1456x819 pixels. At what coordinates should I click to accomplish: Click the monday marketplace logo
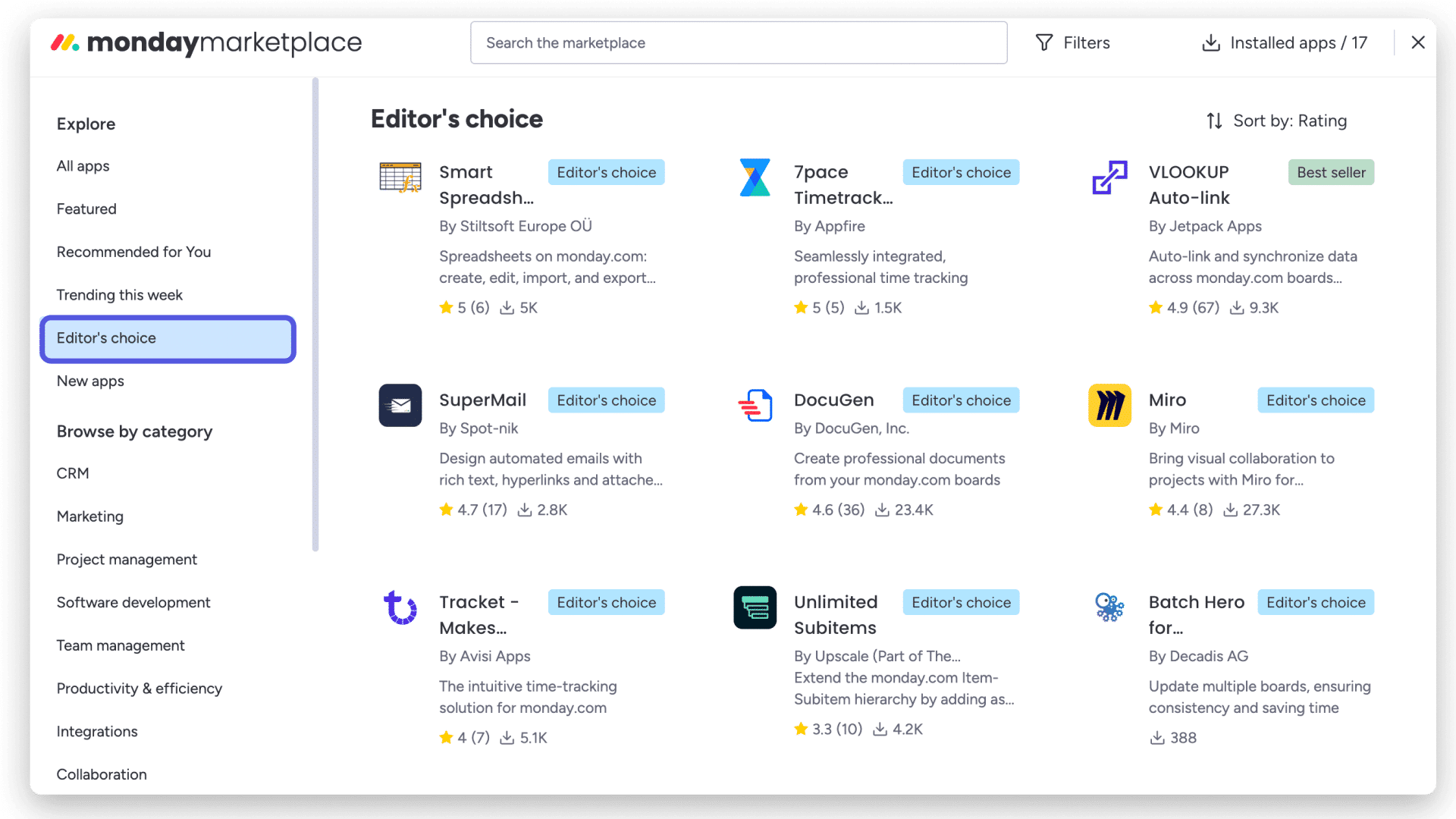(x=206, y=42)
